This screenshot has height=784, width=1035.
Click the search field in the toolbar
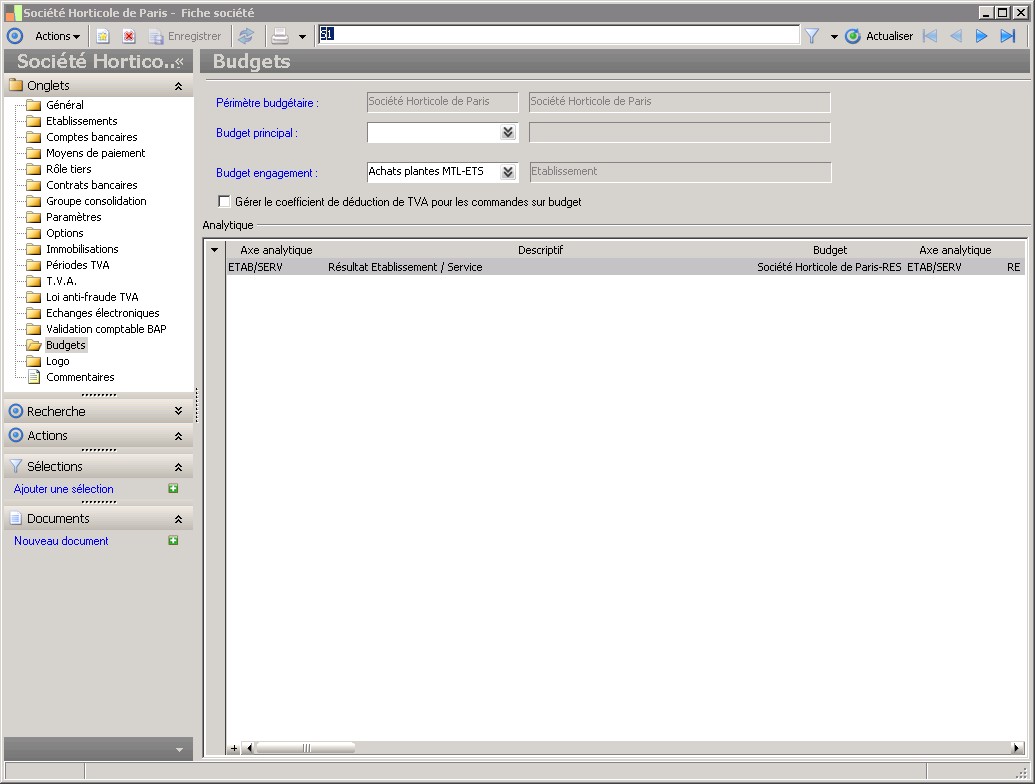pos(558,35)
